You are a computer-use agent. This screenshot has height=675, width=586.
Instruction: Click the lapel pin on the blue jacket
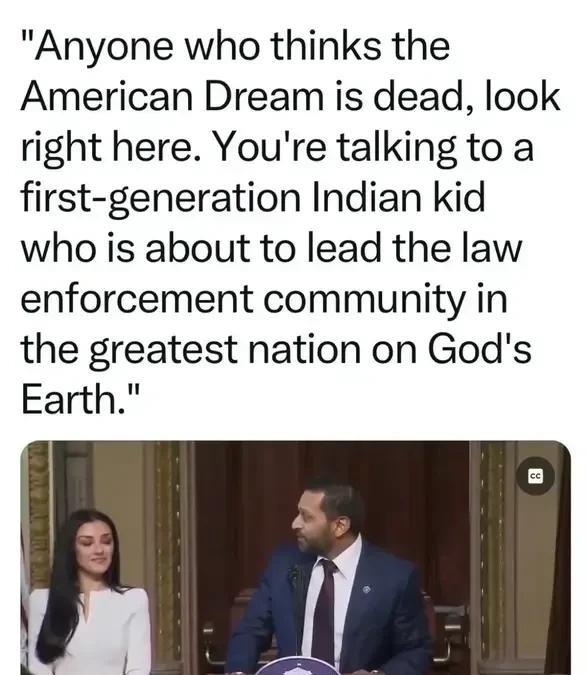(x=366, y=589)
